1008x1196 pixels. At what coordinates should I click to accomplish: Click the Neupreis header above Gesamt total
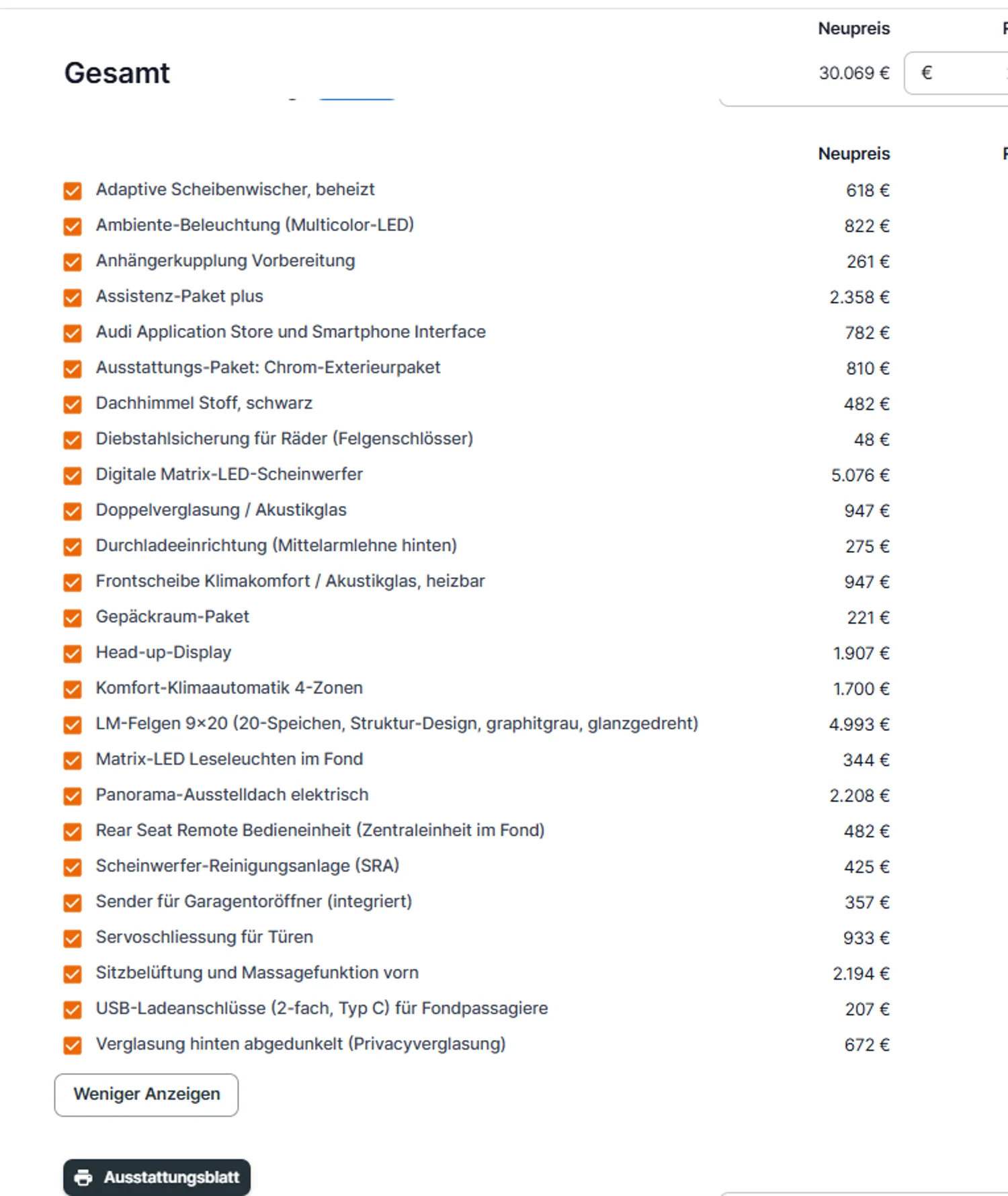(854, 28)
